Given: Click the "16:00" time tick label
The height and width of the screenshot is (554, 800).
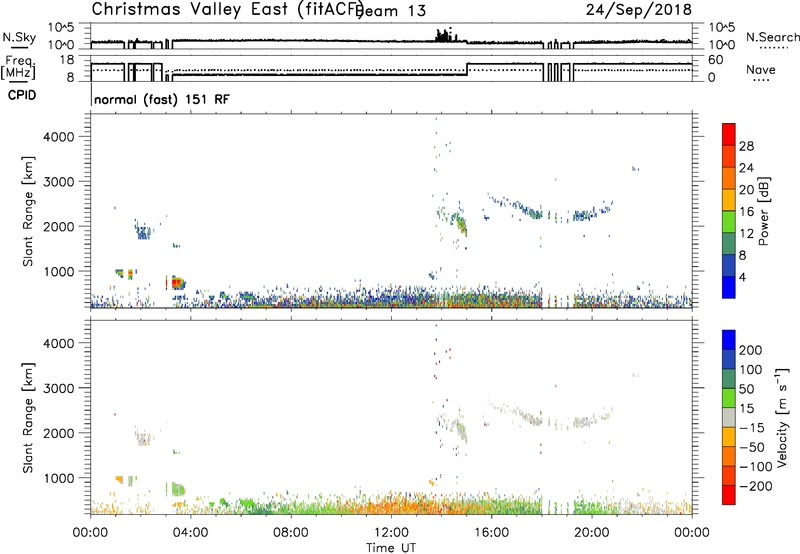Looking at the screenshot, I should click(x=491, y=533).
